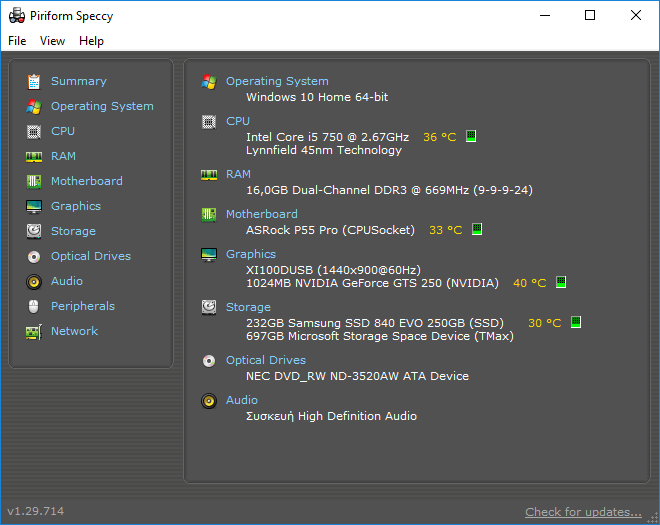The width and height of the screenshot is (660, 525).
Task: Click the Operating System Windows flag sidebar icon
Action: 34,107
